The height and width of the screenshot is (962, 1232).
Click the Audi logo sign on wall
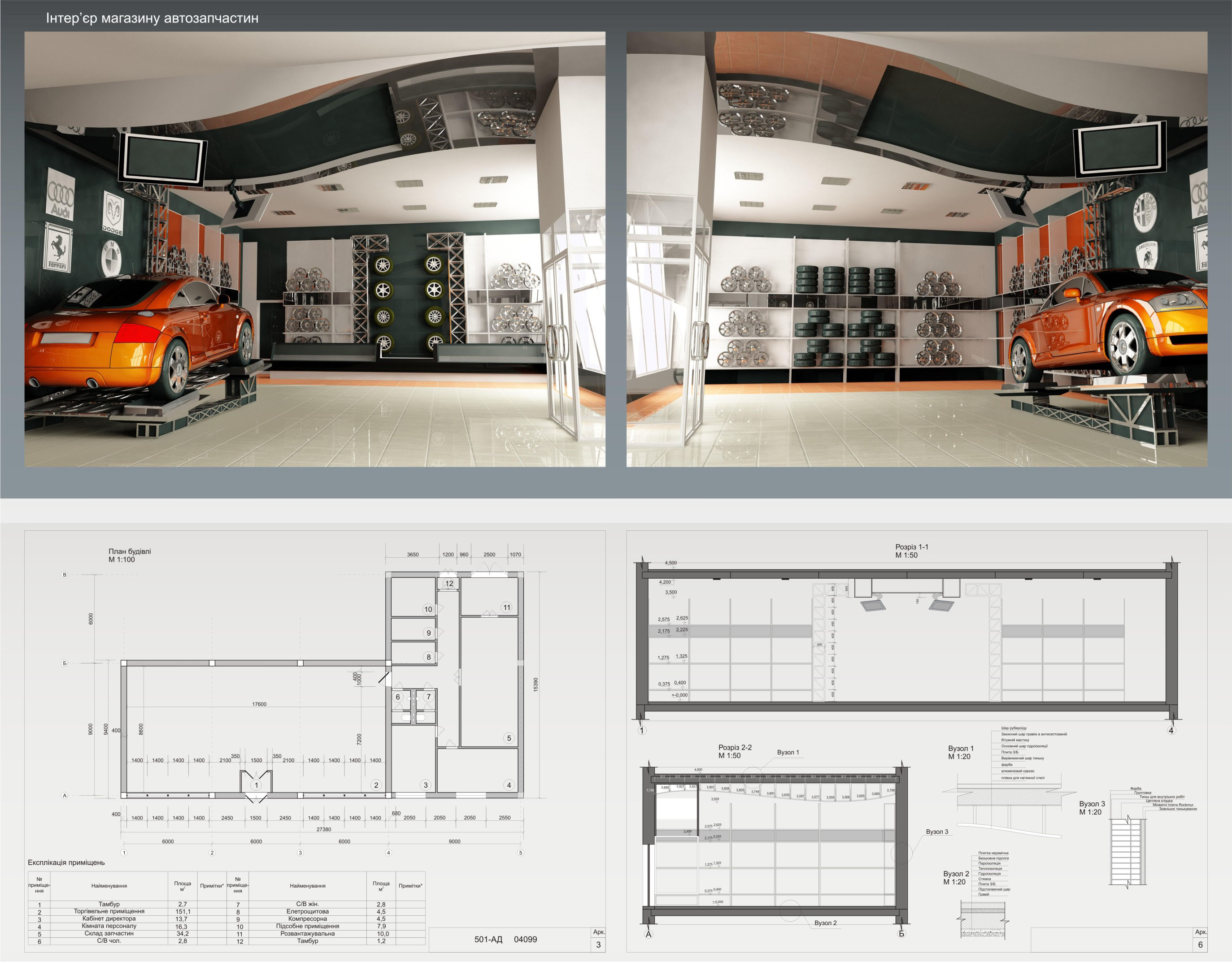(x=60, y=194)
